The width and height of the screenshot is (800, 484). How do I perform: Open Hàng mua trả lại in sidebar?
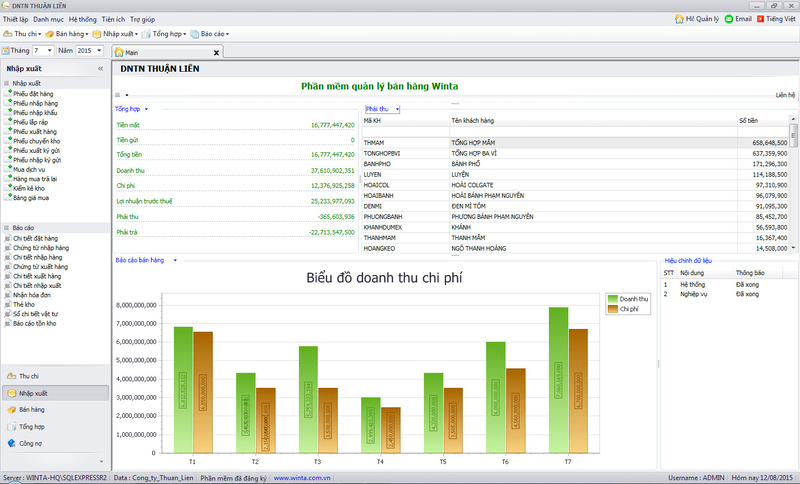coord(35,179)
